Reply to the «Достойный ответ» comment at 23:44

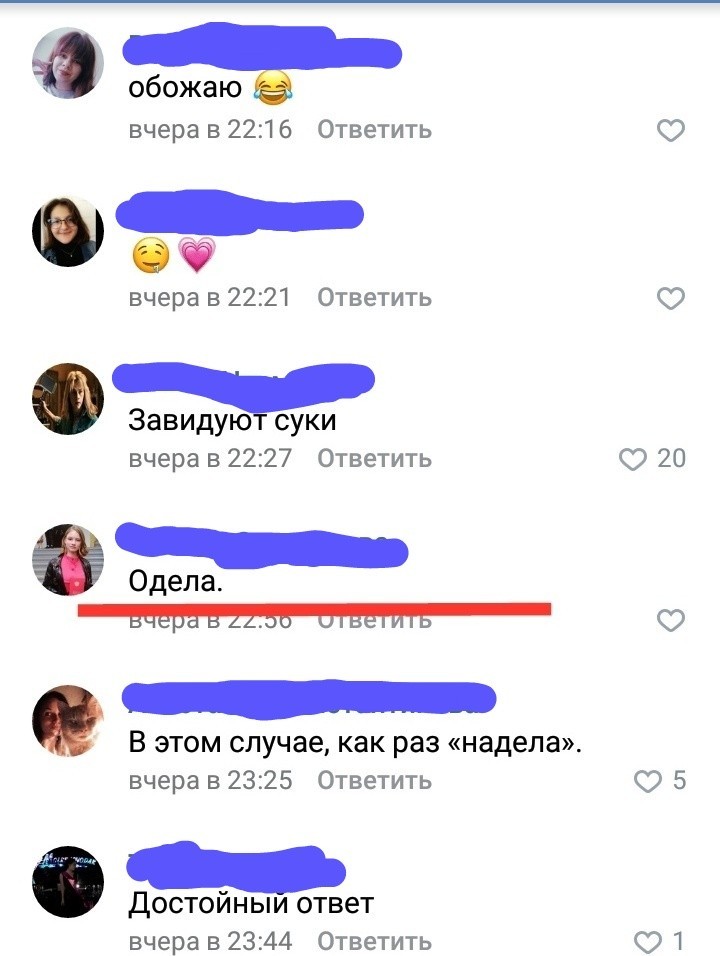374,941
